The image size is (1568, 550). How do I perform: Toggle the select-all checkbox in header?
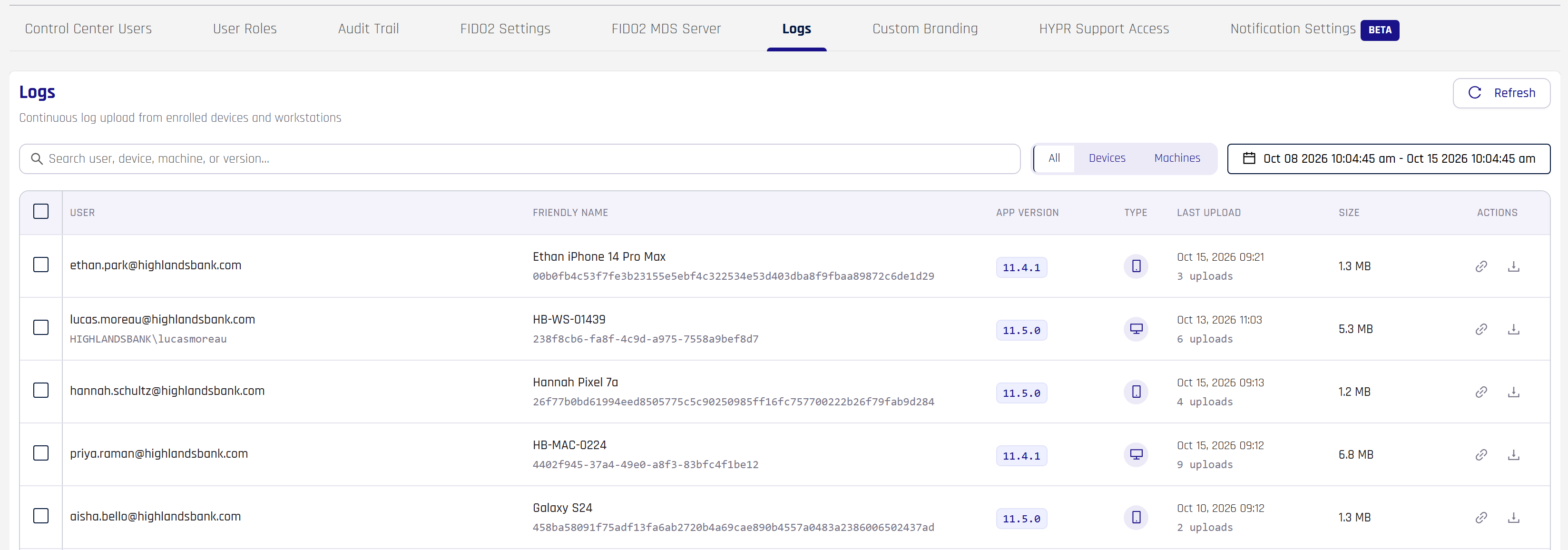[x=41, y=211]
